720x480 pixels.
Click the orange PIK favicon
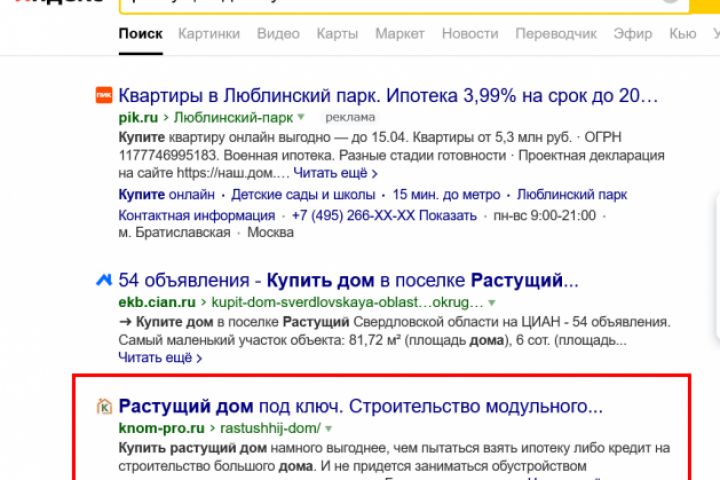104,95
